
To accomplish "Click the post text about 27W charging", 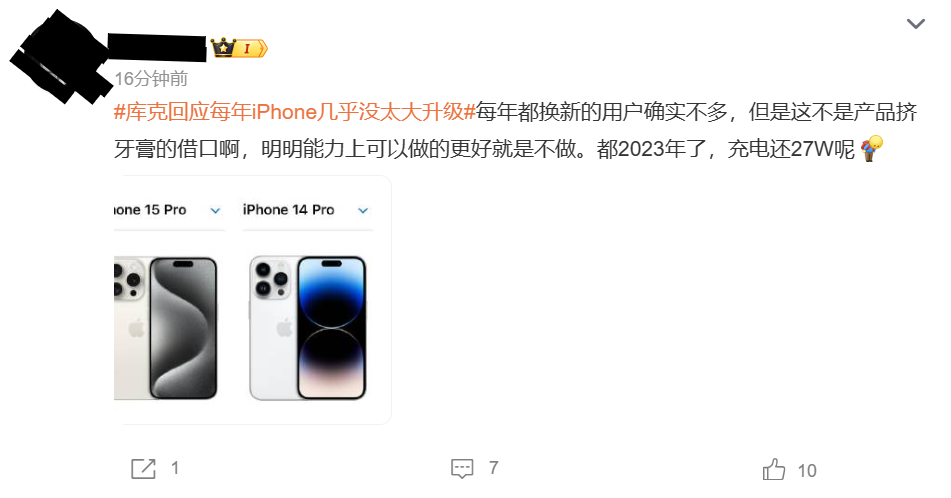I will (516, 130).
